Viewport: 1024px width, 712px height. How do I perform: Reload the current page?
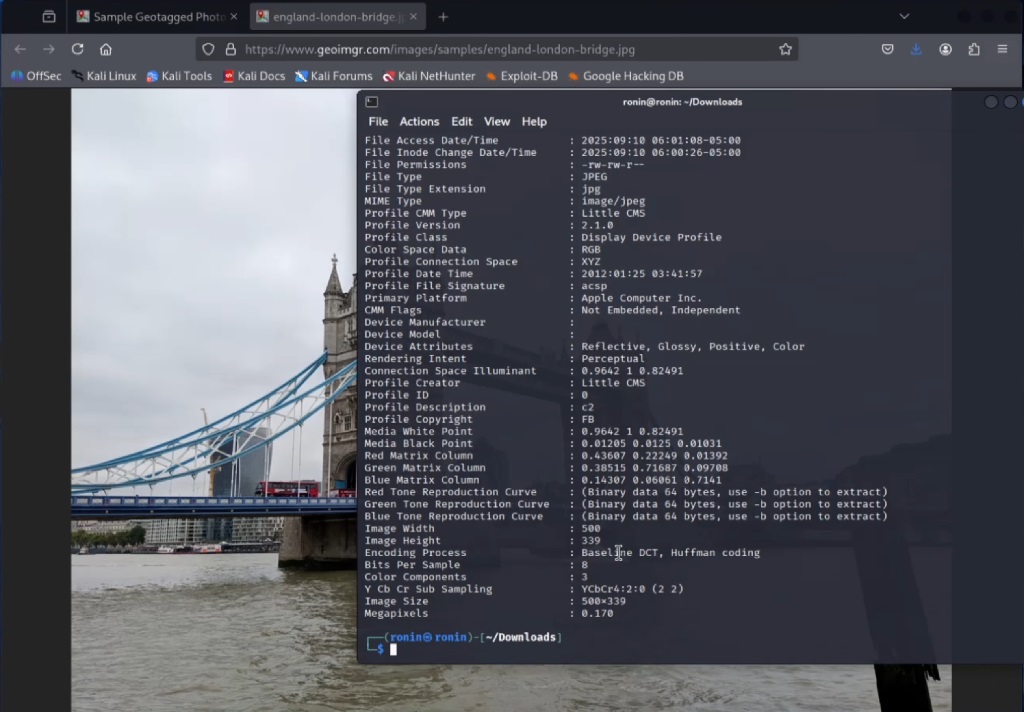(x=77, y=49)
